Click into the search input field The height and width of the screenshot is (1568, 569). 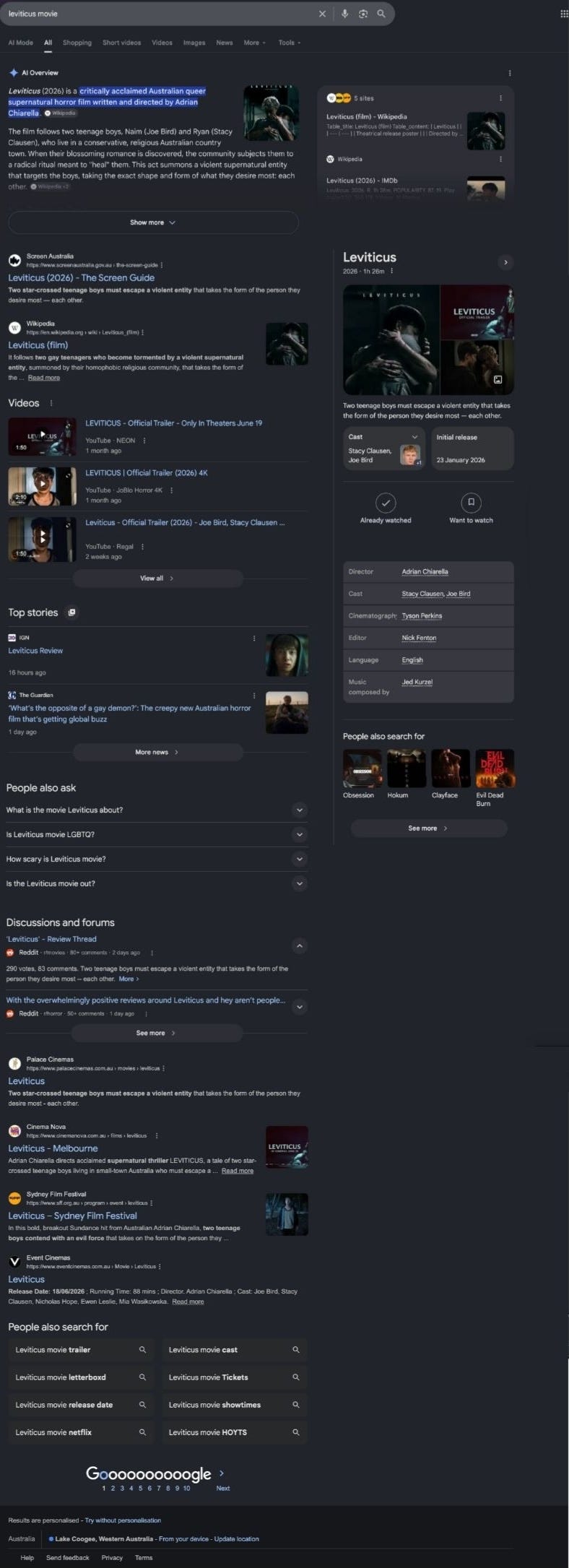pyautogui.click(x=159, y=14)
